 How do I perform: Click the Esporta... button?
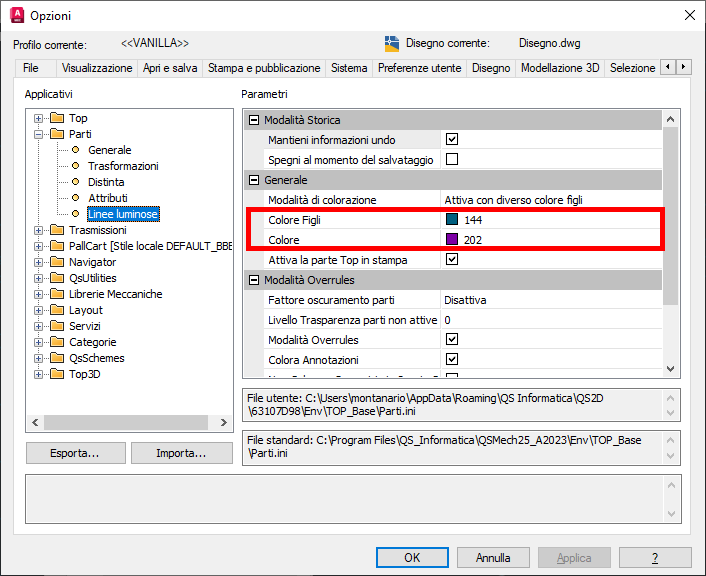click(x=75, y=453)
